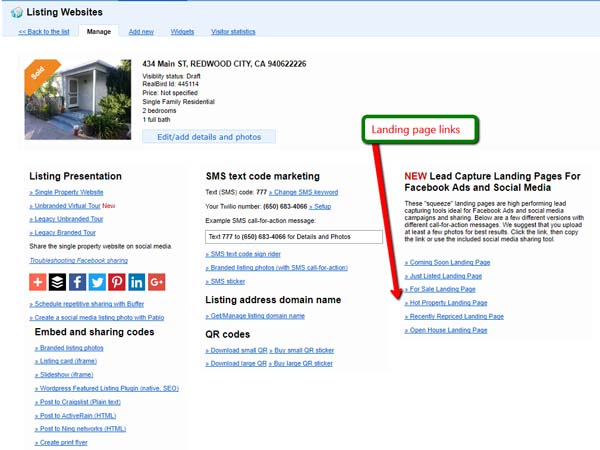Go back to the list link

44,32
